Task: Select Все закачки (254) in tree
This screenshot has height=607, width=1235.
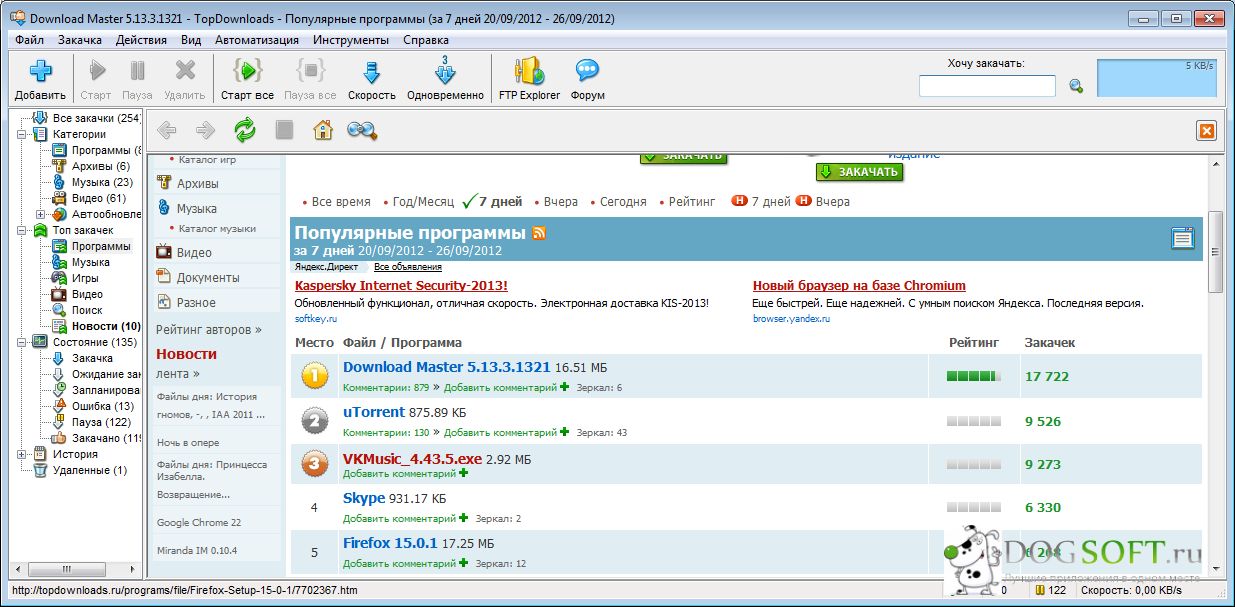Action: pyautogui.click(x=96, y=118)
